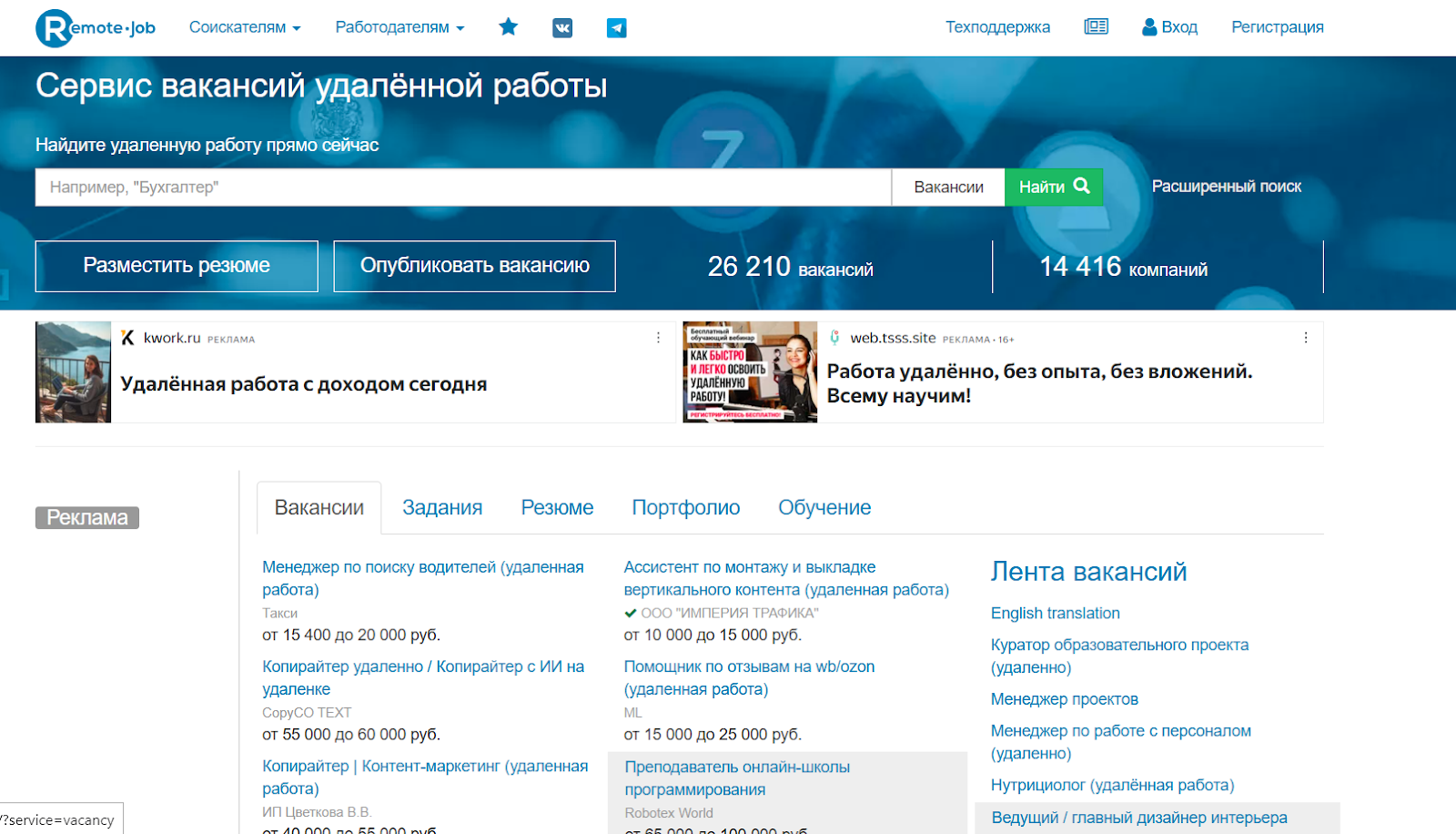Click the Remote-job logo
Image resolution: width=1456 pixels, height=834 pixels.
96,27
